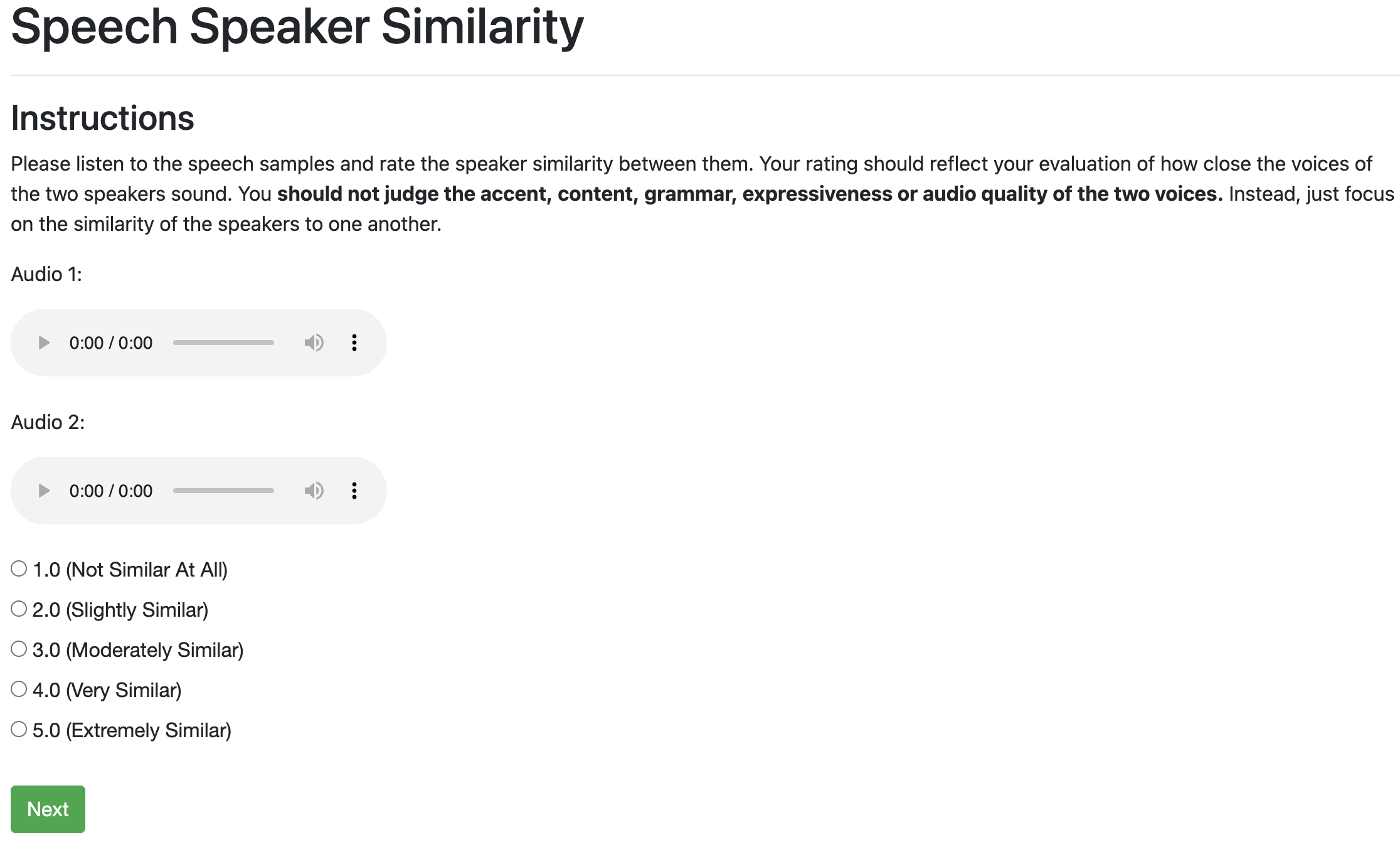Image resolution: width=1400 pixels, height=847 pixels.
Task: Open Audio 2 more options menu
Action: [x=354, y=491]
